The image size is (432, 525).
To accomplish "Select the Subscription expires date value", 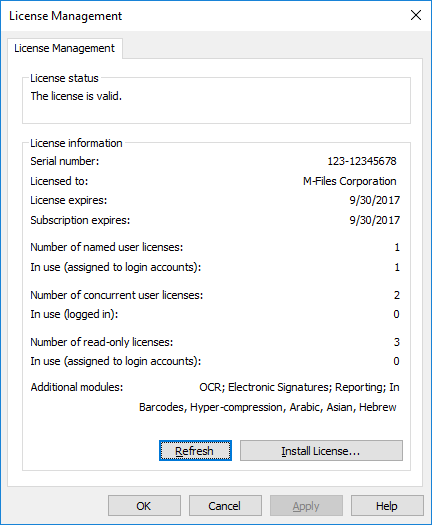I will (374, 220).
